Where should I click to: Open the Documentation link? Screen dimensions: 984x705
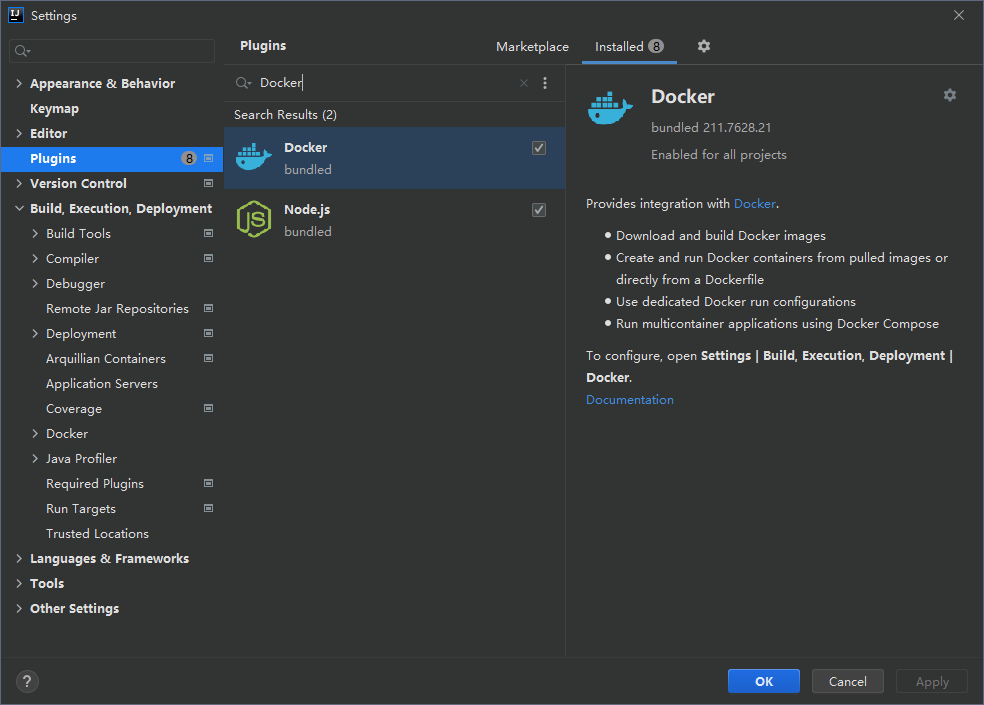(x=629, y=399)
